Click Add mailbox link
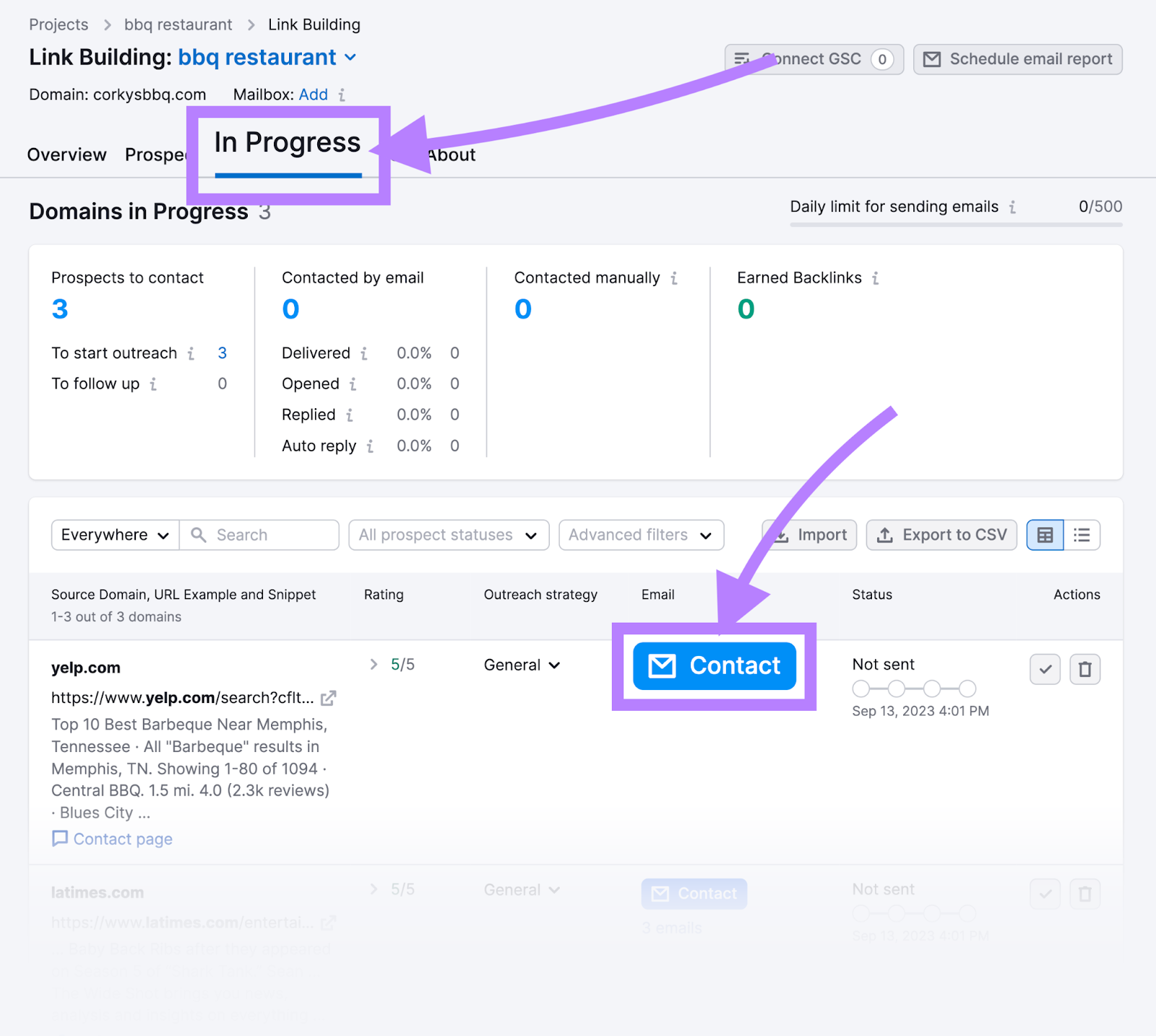1156x1036 pixels. coord(314,95)
